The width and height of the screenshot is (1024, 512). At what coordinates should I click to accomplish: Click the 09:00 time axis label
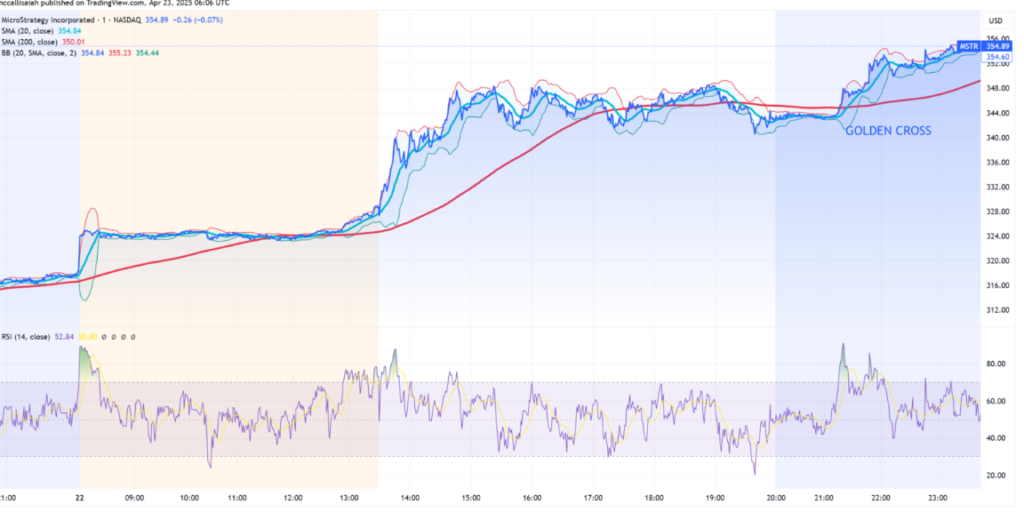tap(135, 498)
